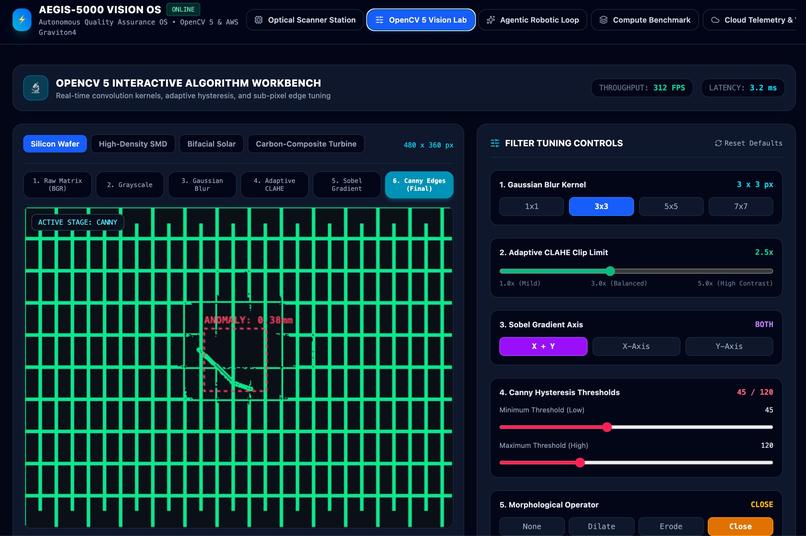Select X + Y Sobel gradient axis

543,346
